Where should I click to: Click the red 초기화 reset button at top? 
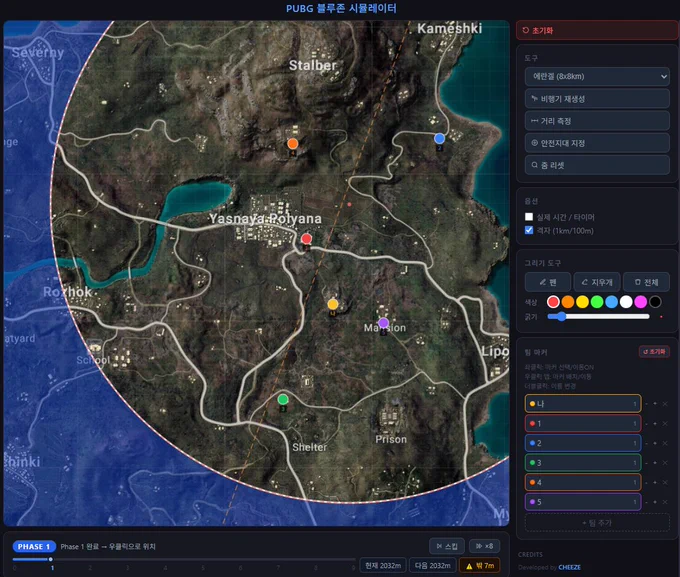point(597,31)
